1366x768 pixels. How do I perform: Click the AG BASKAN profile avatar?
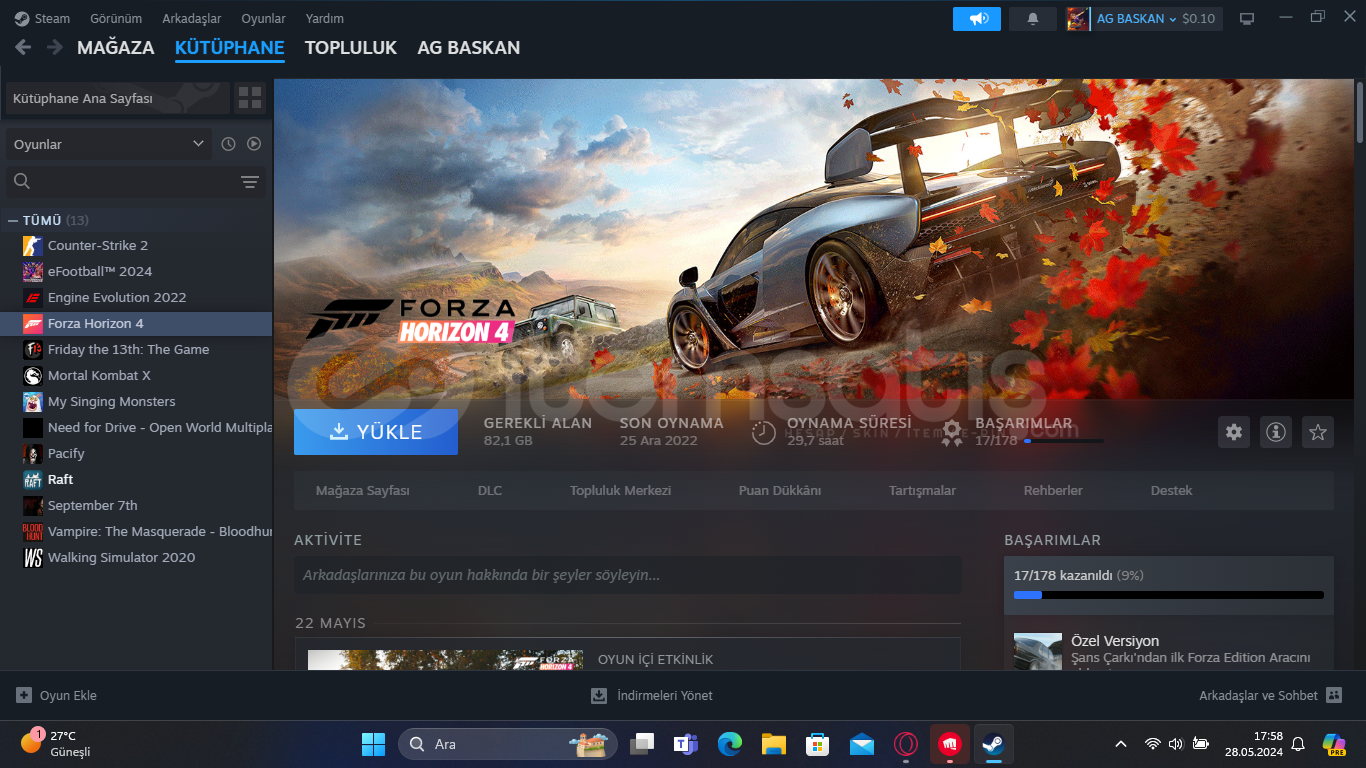pos(1078,19)
